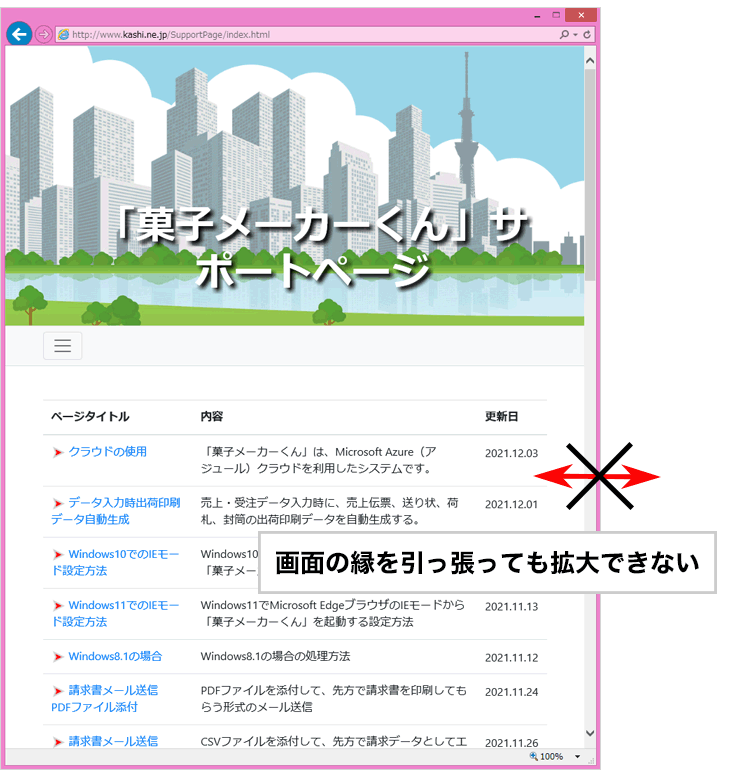Click the 100% zoom magnifier icon
This screenshot has width=729, height=779.
coord(533,756)
